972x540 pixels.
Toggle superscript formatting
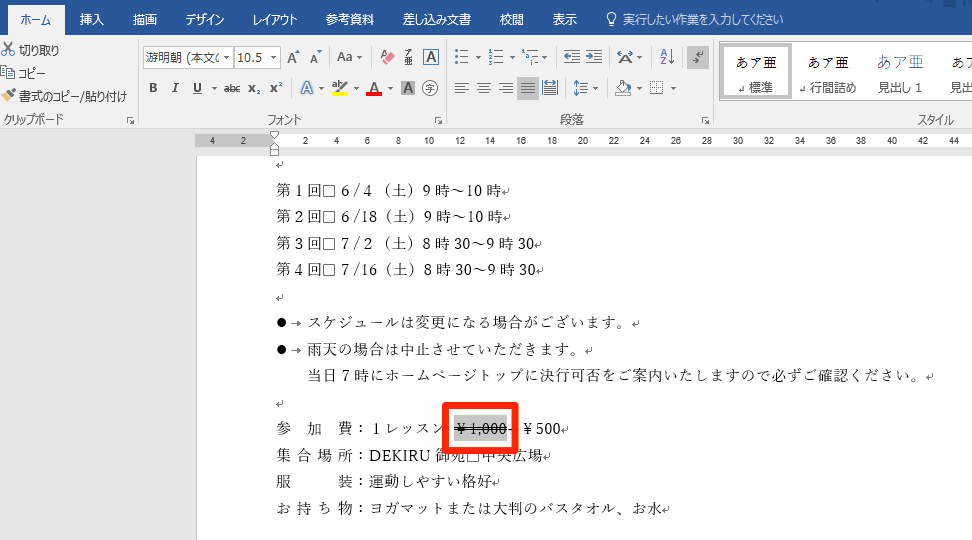tap(276, 88)
